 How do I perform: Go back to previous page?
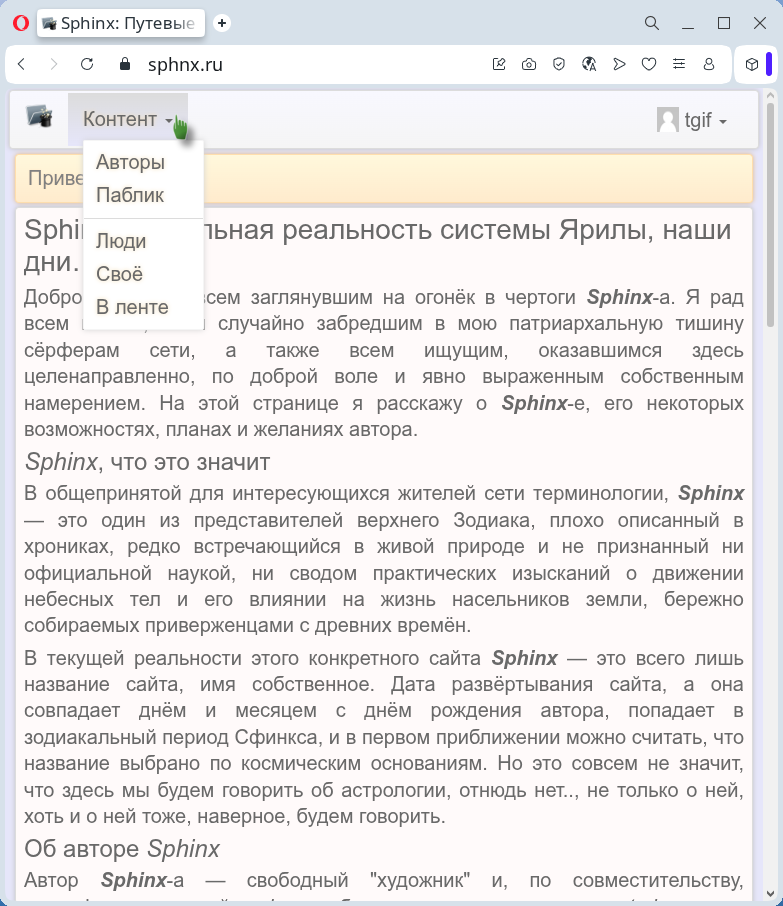(x=22, y=64)
